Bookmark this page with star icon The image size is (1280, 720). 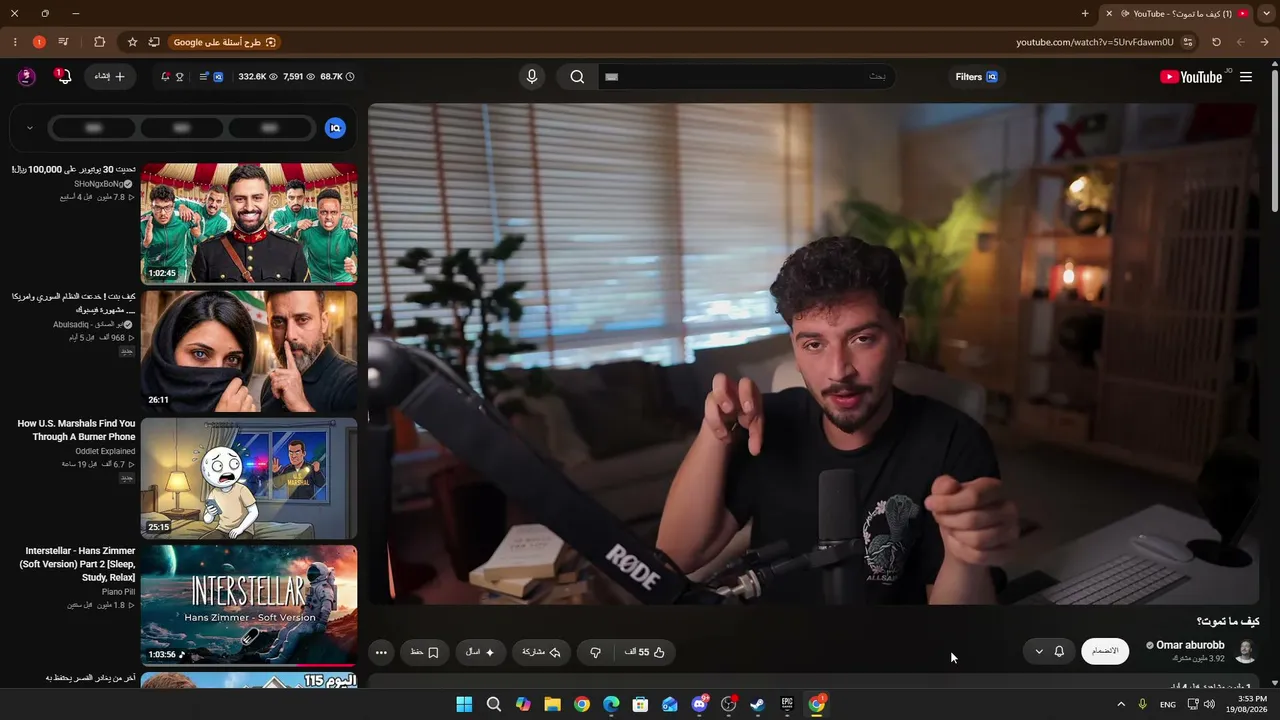click(x=132, y=42)
